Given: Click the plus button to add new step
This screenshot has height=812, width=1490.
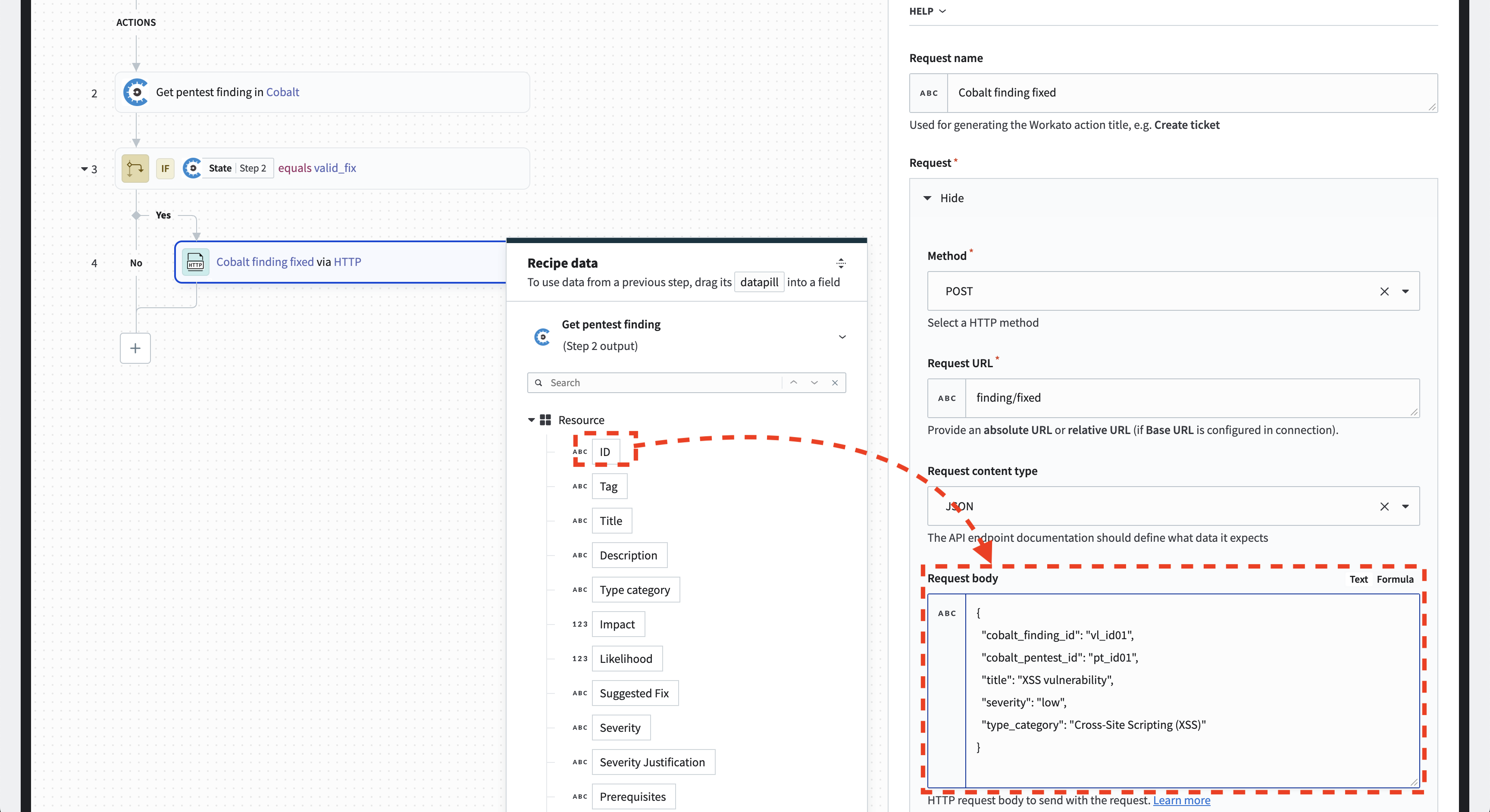Looking at the screenshot, I should (x=135, y=348).
